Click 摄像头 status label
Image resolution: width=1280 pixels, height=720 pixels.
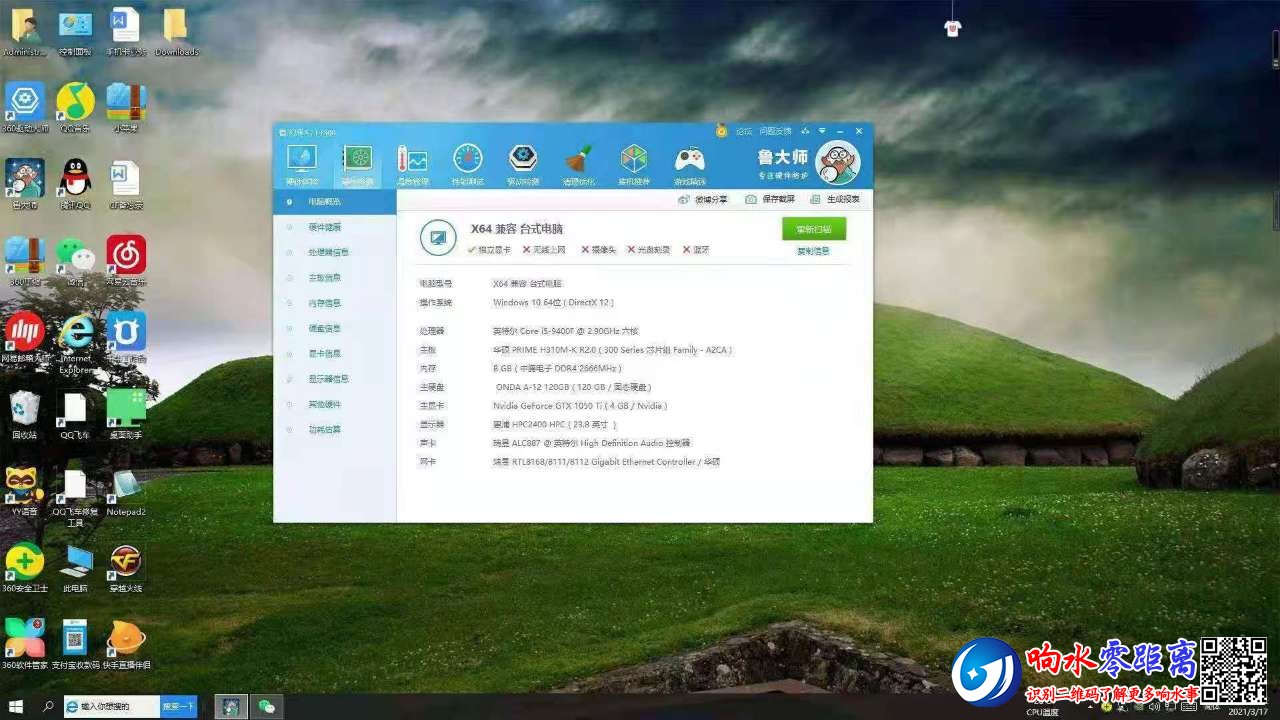(598, 250)
